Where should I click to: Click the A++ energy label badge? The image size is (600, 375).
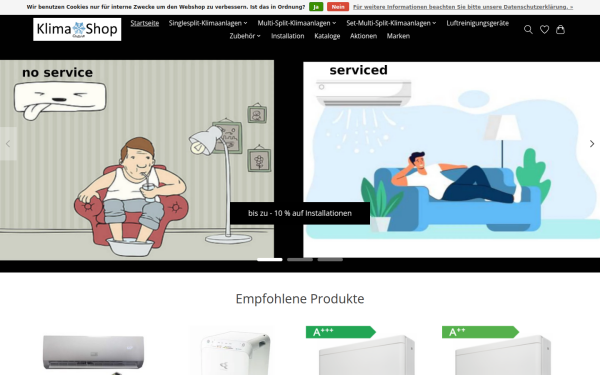pos(480,332)
